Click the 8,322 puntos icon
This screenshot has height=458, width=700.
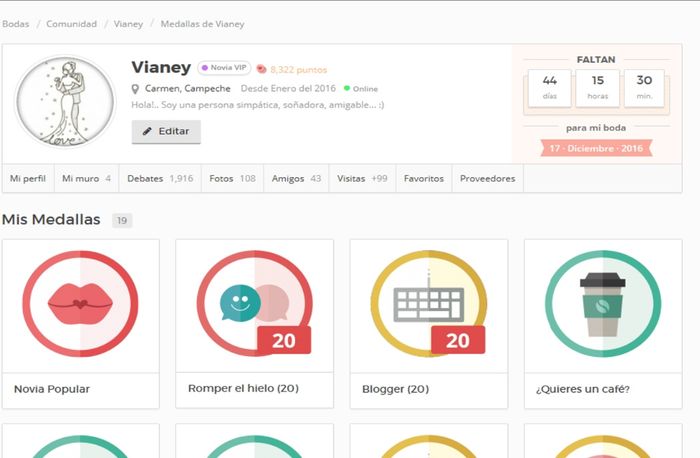pos(262,69)
